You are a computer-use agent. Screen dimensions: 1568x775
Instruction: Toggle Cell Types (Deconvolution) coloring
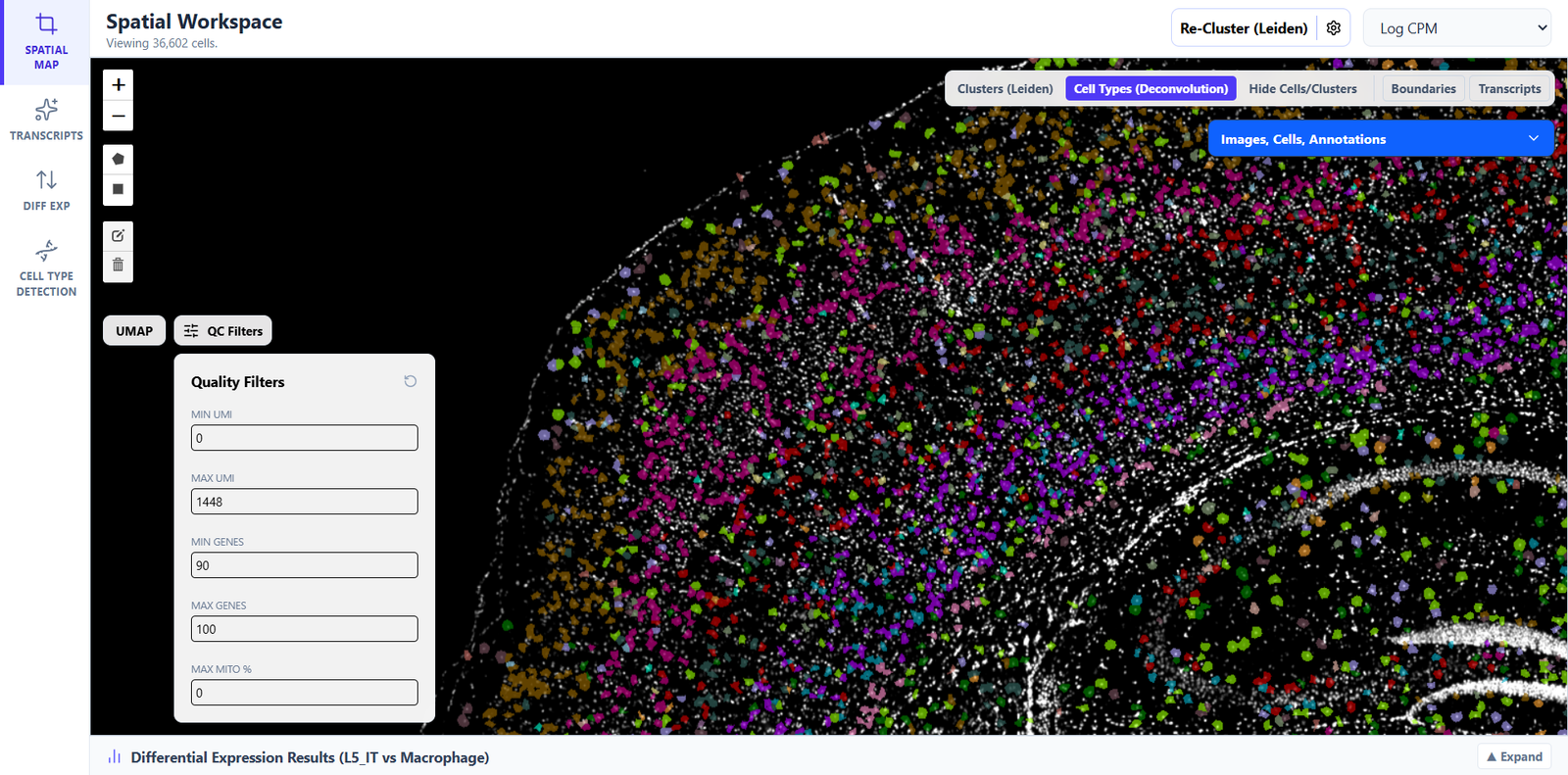click(1151, 89)
